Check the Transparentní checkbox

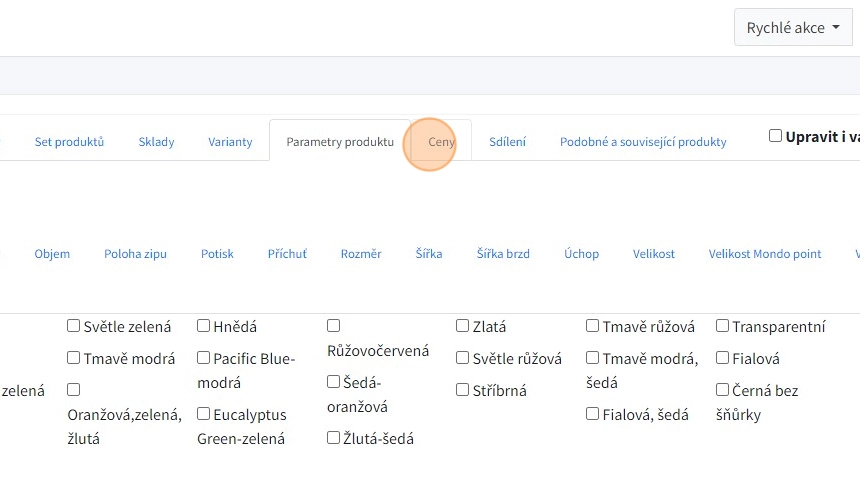point(723,326)
